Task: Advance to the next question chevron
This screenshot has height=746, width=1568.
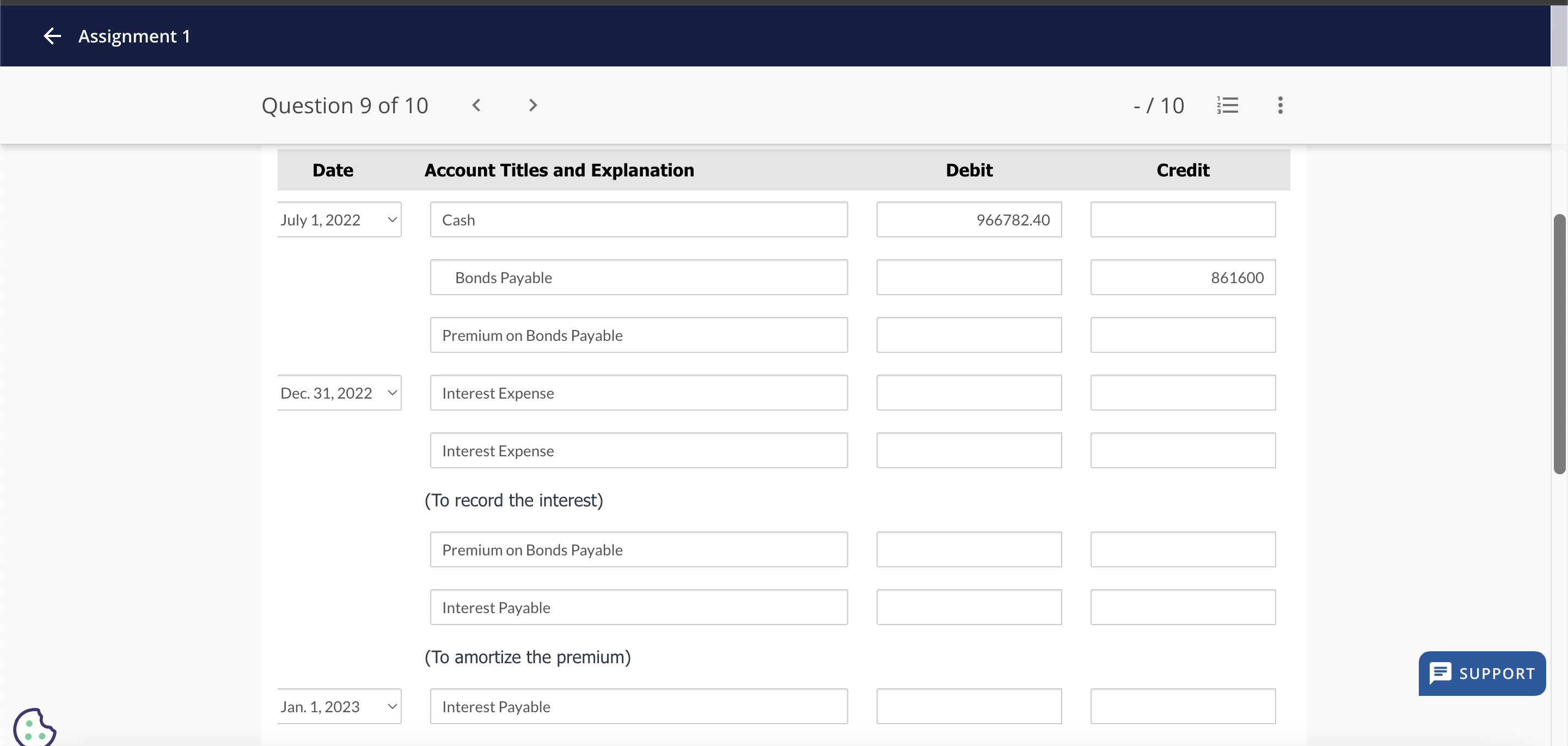Action: tap(532, 105)
